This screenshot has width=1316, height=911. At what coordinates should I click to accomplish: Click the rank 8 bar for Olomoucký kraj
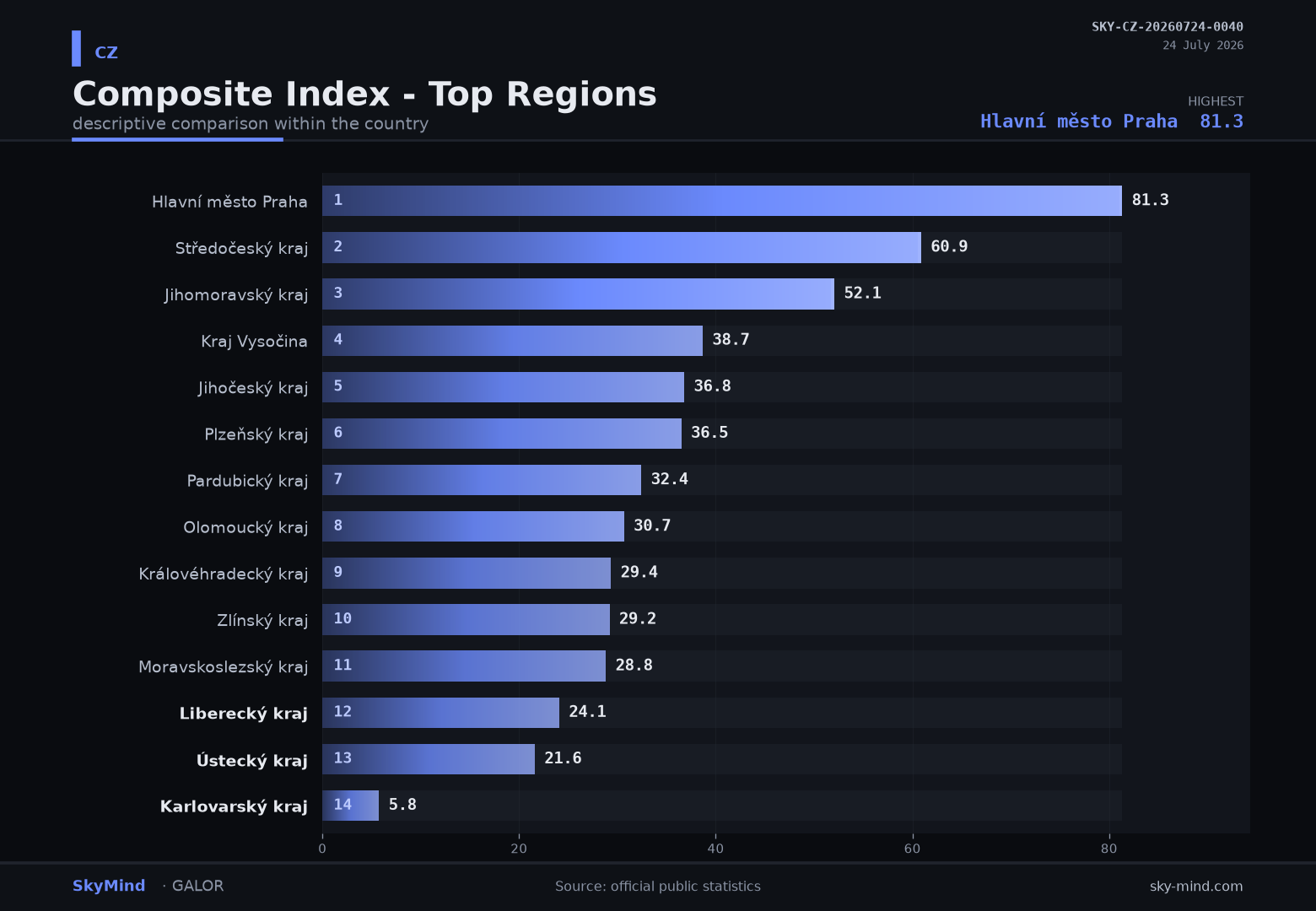point(473,526)
